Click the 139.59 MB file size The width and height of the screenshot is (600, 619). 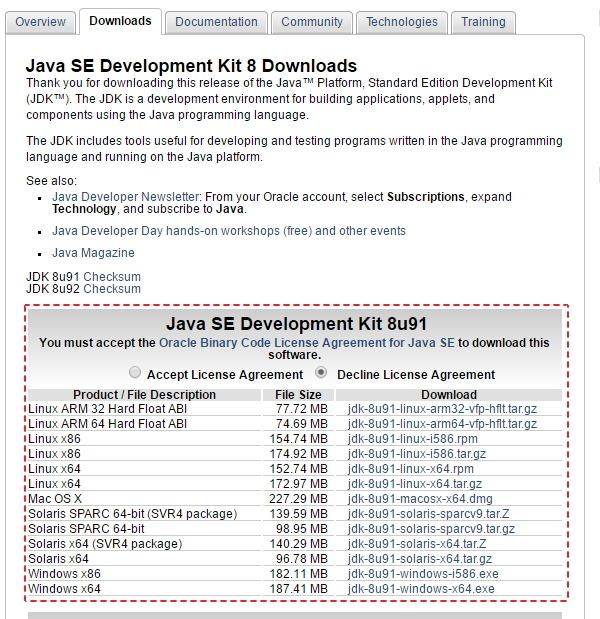298,514
